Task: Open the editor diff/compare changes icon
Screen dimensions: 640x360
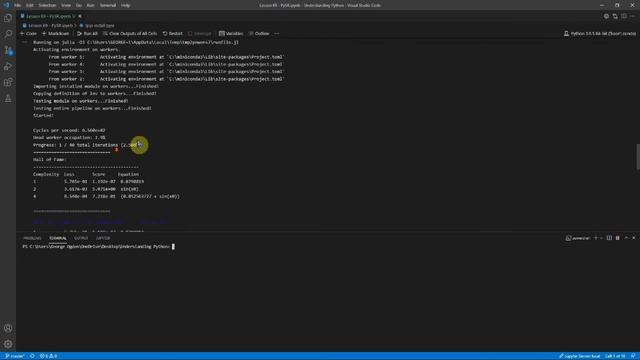Action: click(x=615, y=16)
